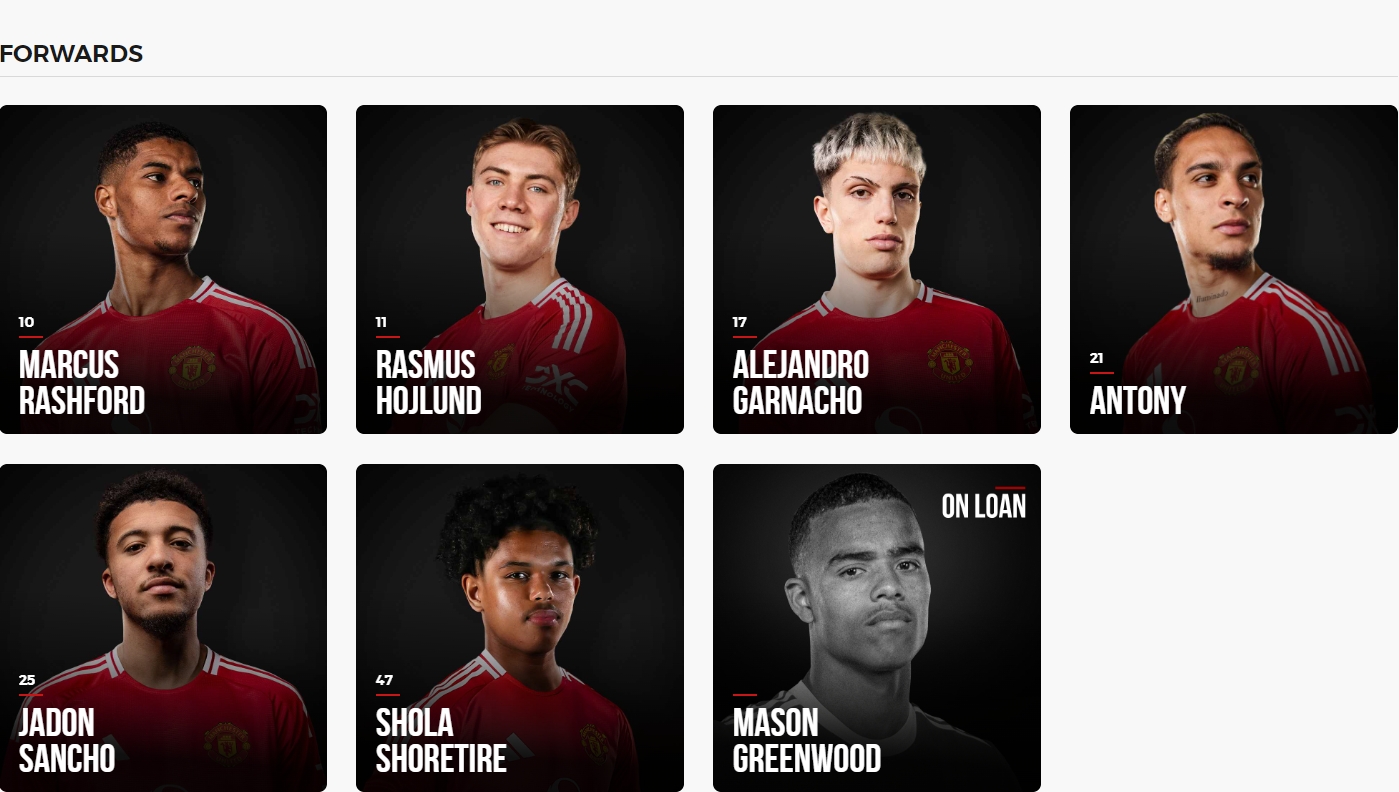
Task: Click the Mason Greenwood name text
Action: [807, 740]
